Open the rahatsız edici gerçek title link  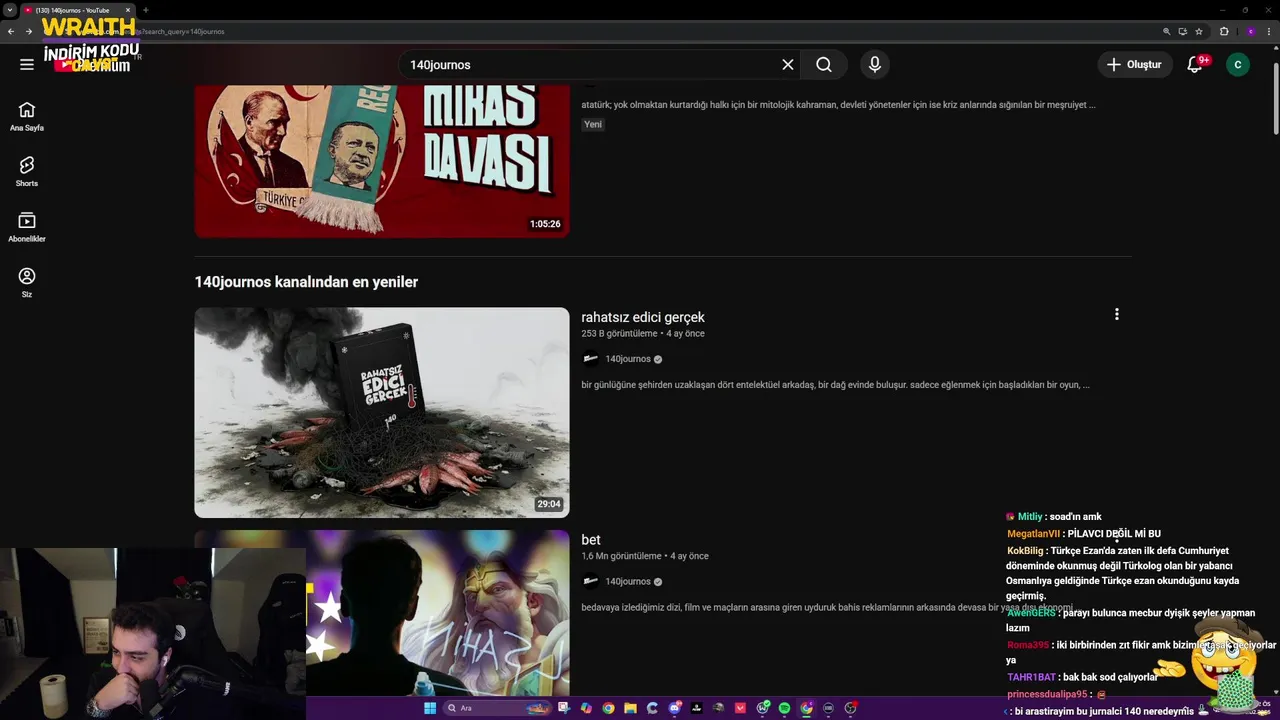point(643,317)
